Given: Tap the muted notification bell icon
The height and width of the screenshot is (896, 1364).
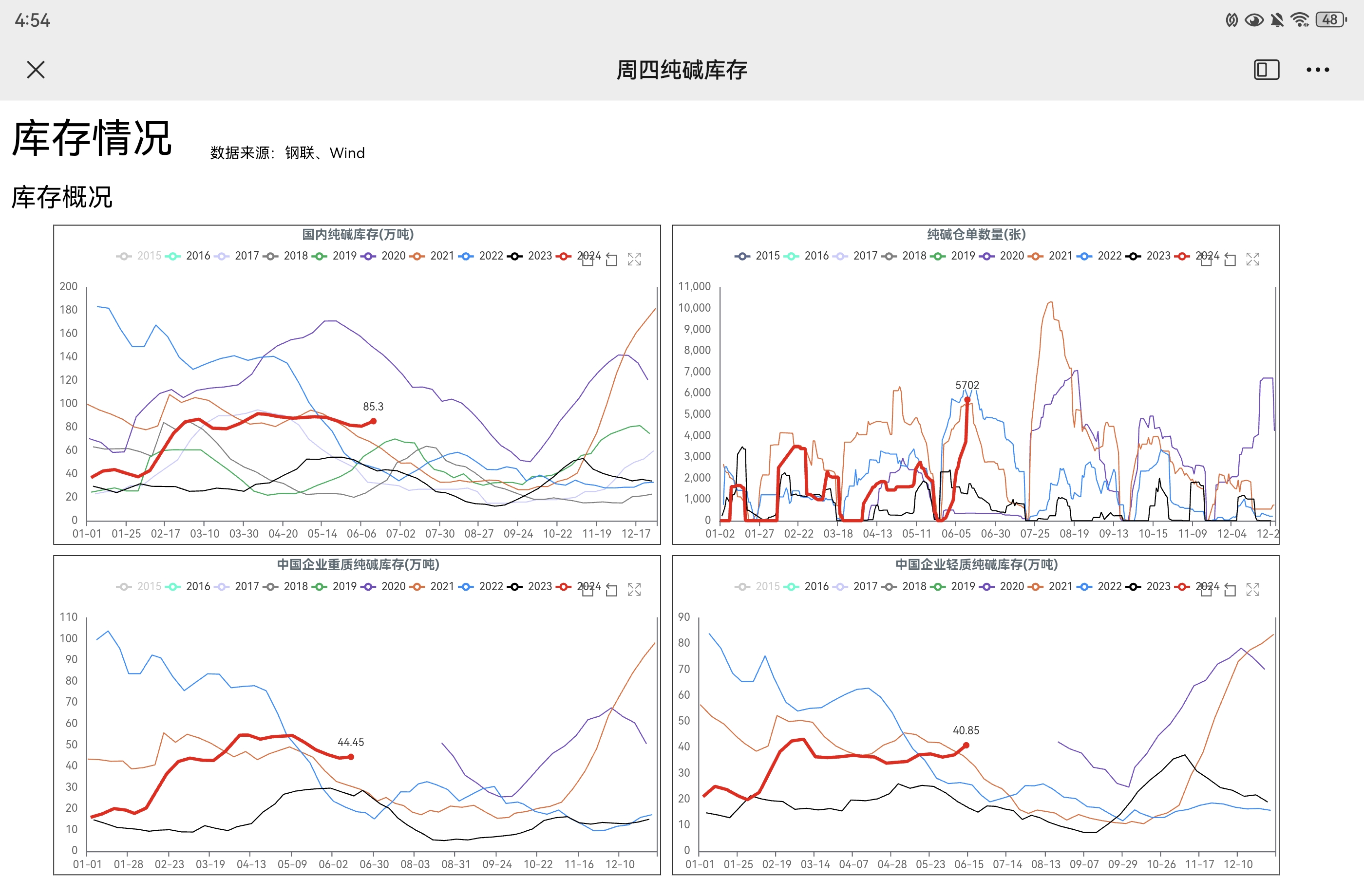Looking at the screenshot, I should pyautogui.click(x=1277, y=20).
